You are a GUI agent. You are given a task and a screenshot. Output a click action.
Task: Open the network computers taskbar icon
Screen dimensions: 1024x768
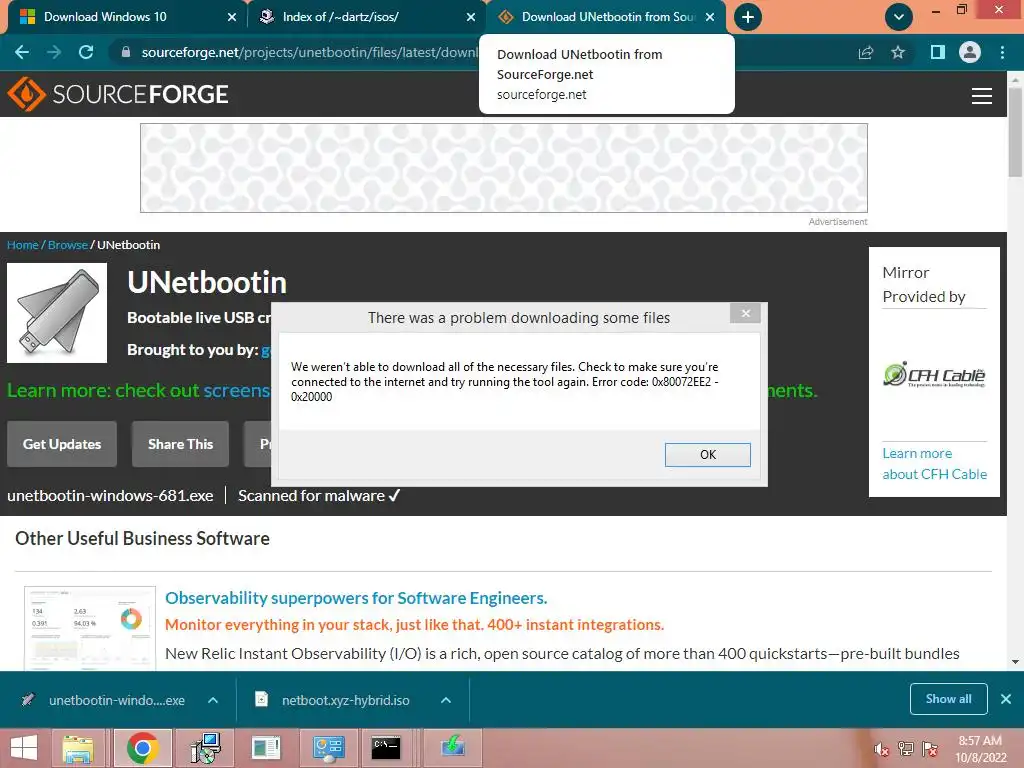(206, 748)
